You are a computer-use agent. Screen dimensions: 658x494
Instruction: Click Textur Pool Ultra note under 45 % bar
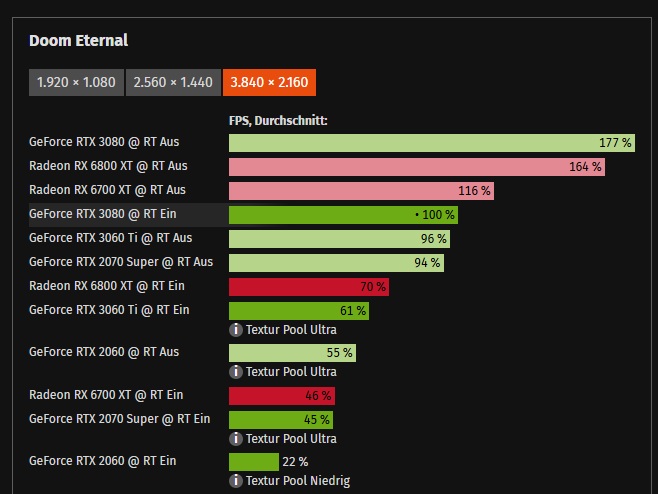click(x=291, y=439)
